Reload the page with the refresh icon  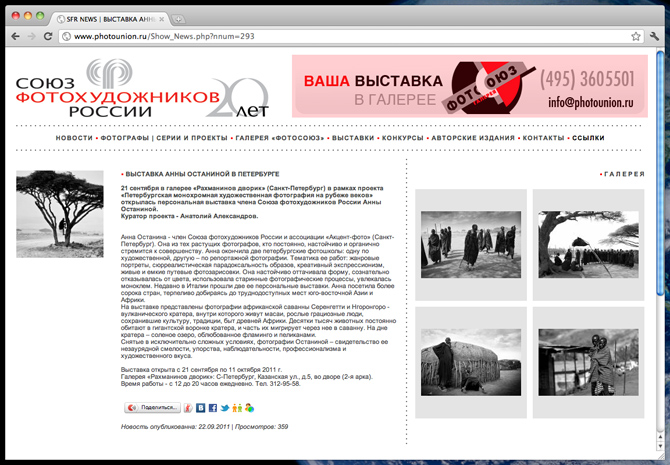click(48, 36)
